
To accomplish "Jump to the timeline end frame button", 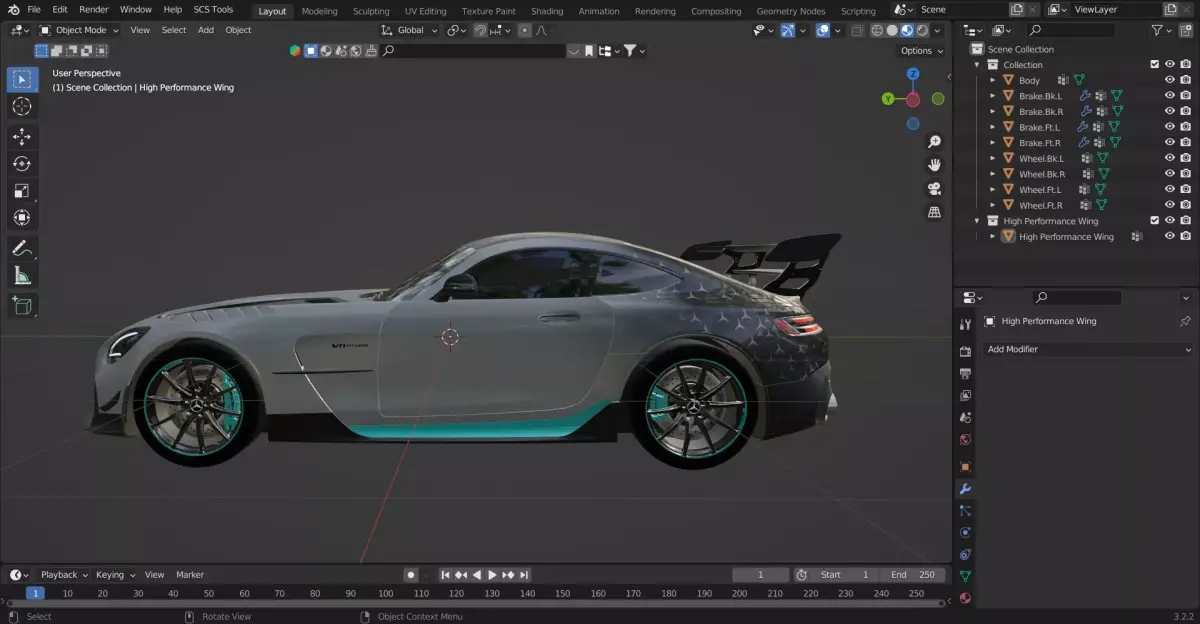I will (x=524, y=575).
